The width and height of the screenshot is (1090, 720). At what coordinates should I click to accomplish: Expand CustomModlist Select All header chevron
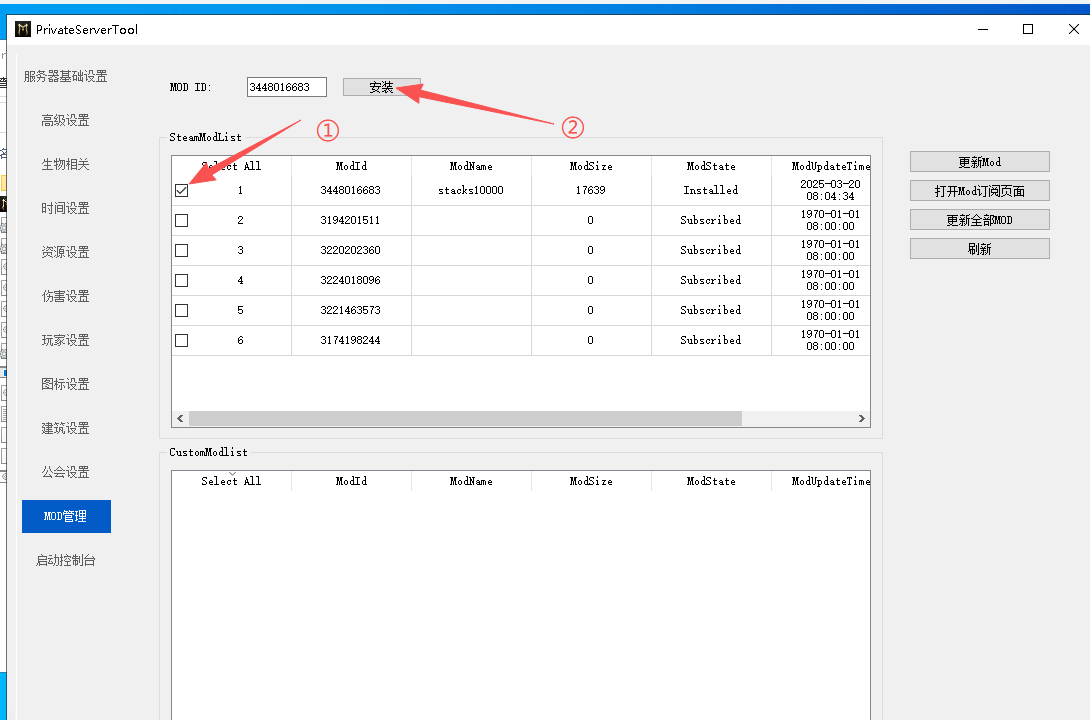(232, 473)
